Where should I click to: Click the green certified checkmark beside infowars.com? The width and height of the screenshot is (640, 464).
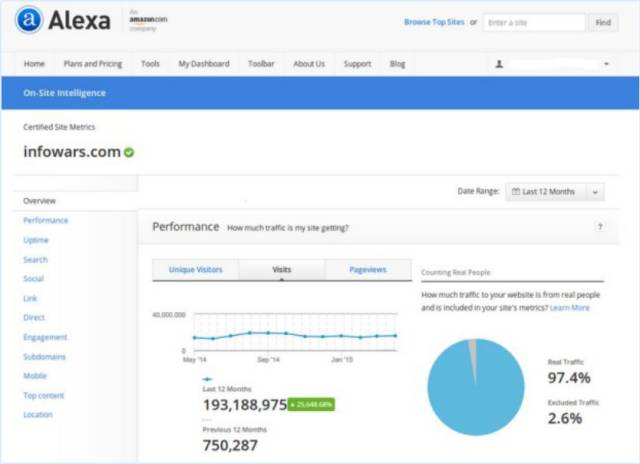point(129,152)
